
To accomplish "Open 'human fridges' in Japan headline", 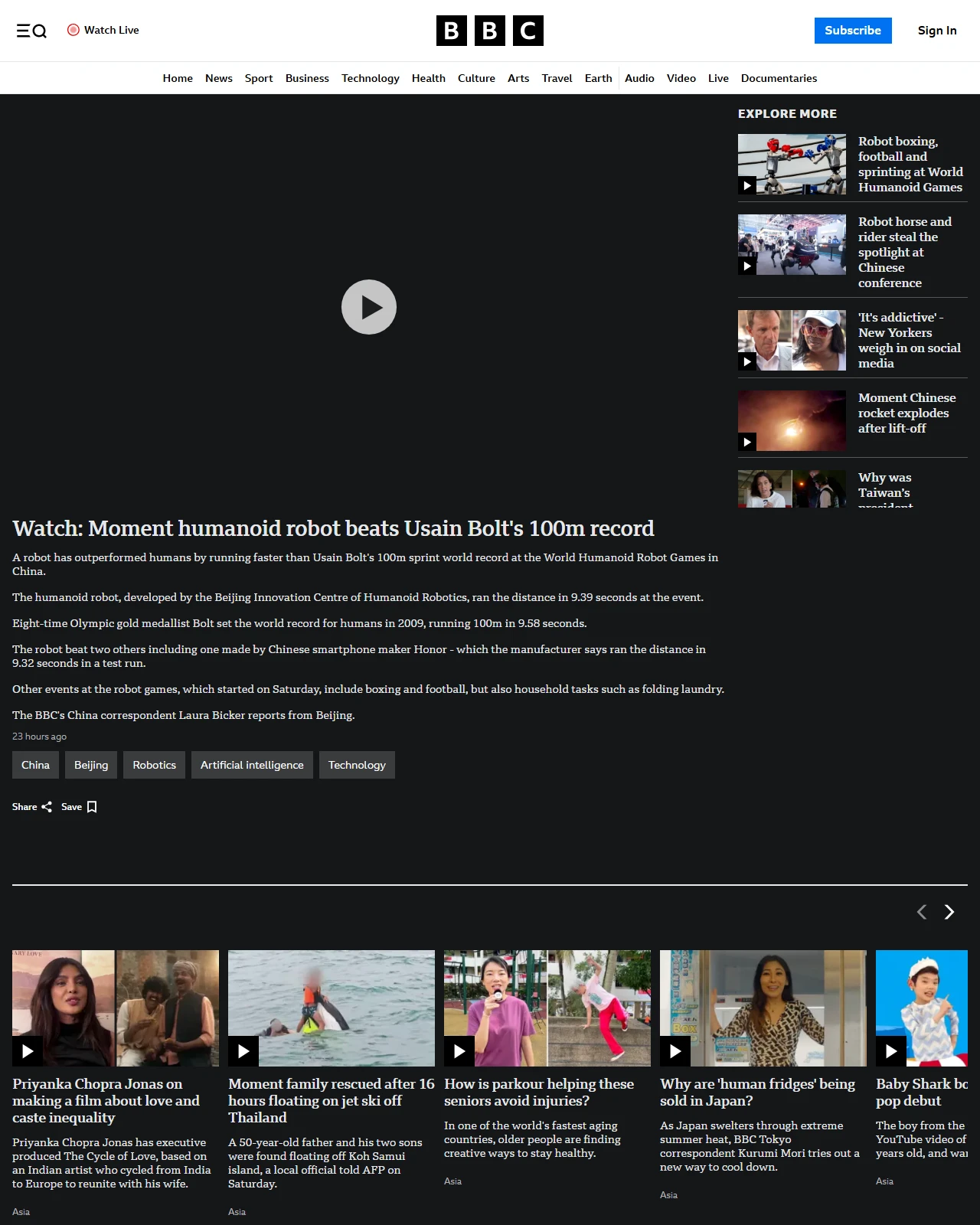I will [758, 1092].
